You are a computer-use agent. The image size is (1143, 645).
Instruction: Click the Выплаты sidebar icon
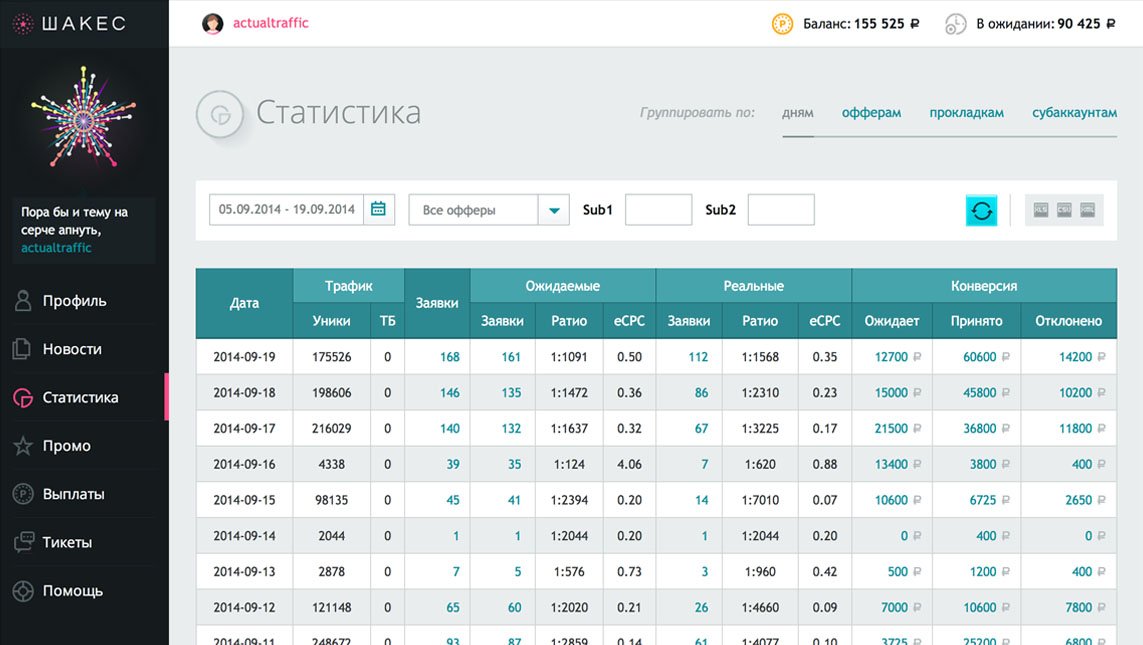click(23, 494)
